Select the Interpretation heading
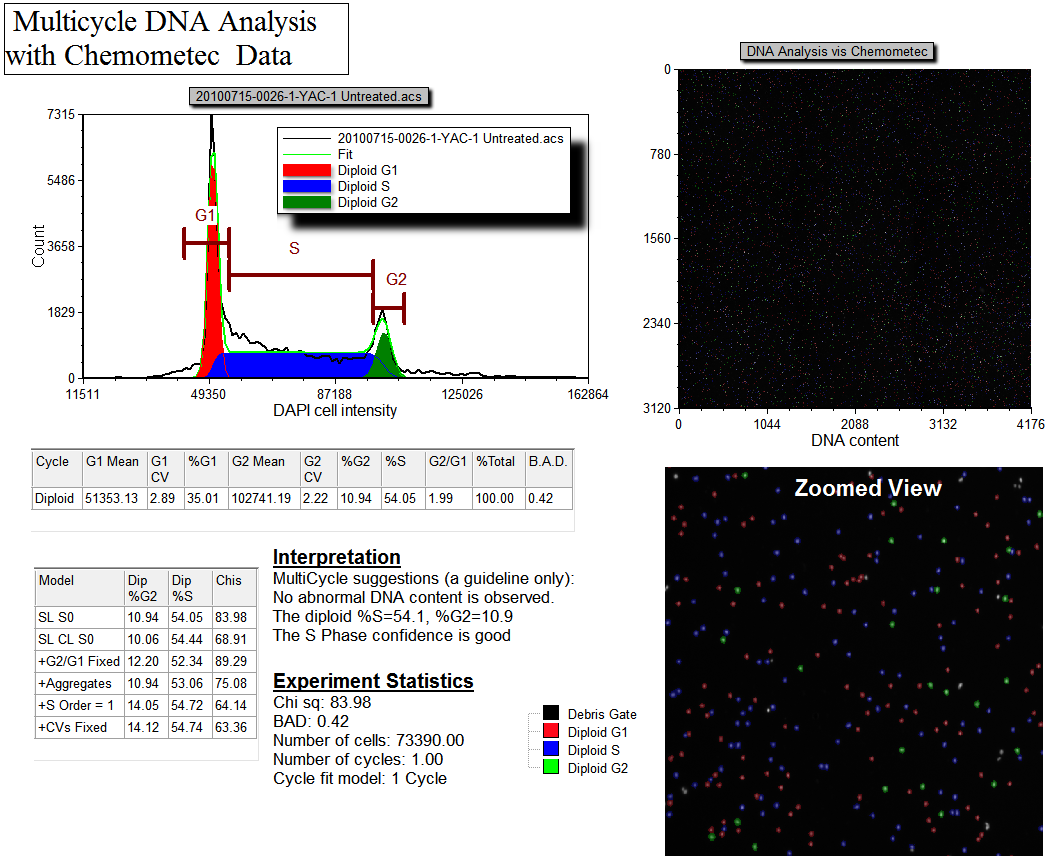 336,557
